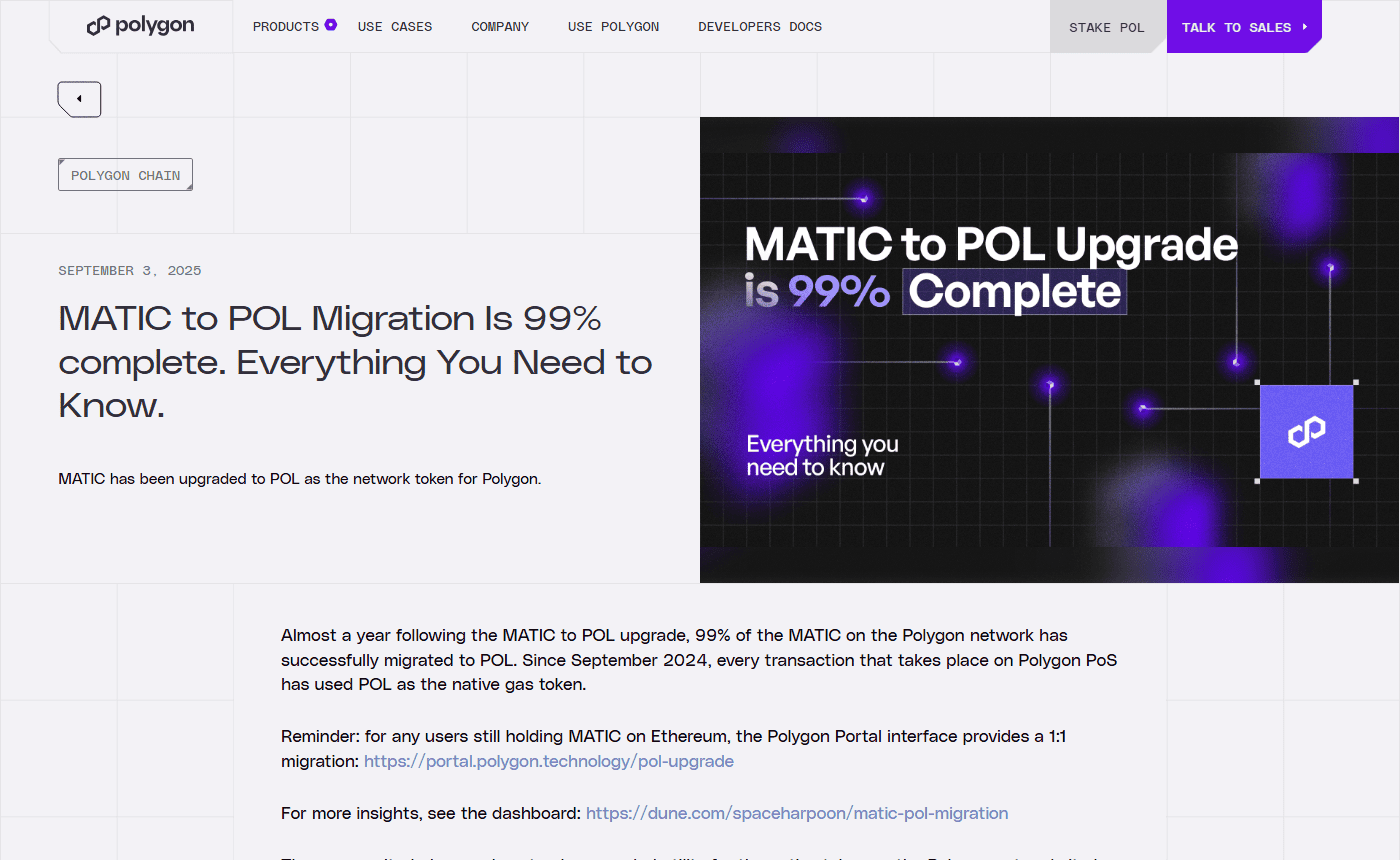Go to Developers Docs in the navigation
The height and width of the screenshot is (860, 1400).
[x=760, y=27]
